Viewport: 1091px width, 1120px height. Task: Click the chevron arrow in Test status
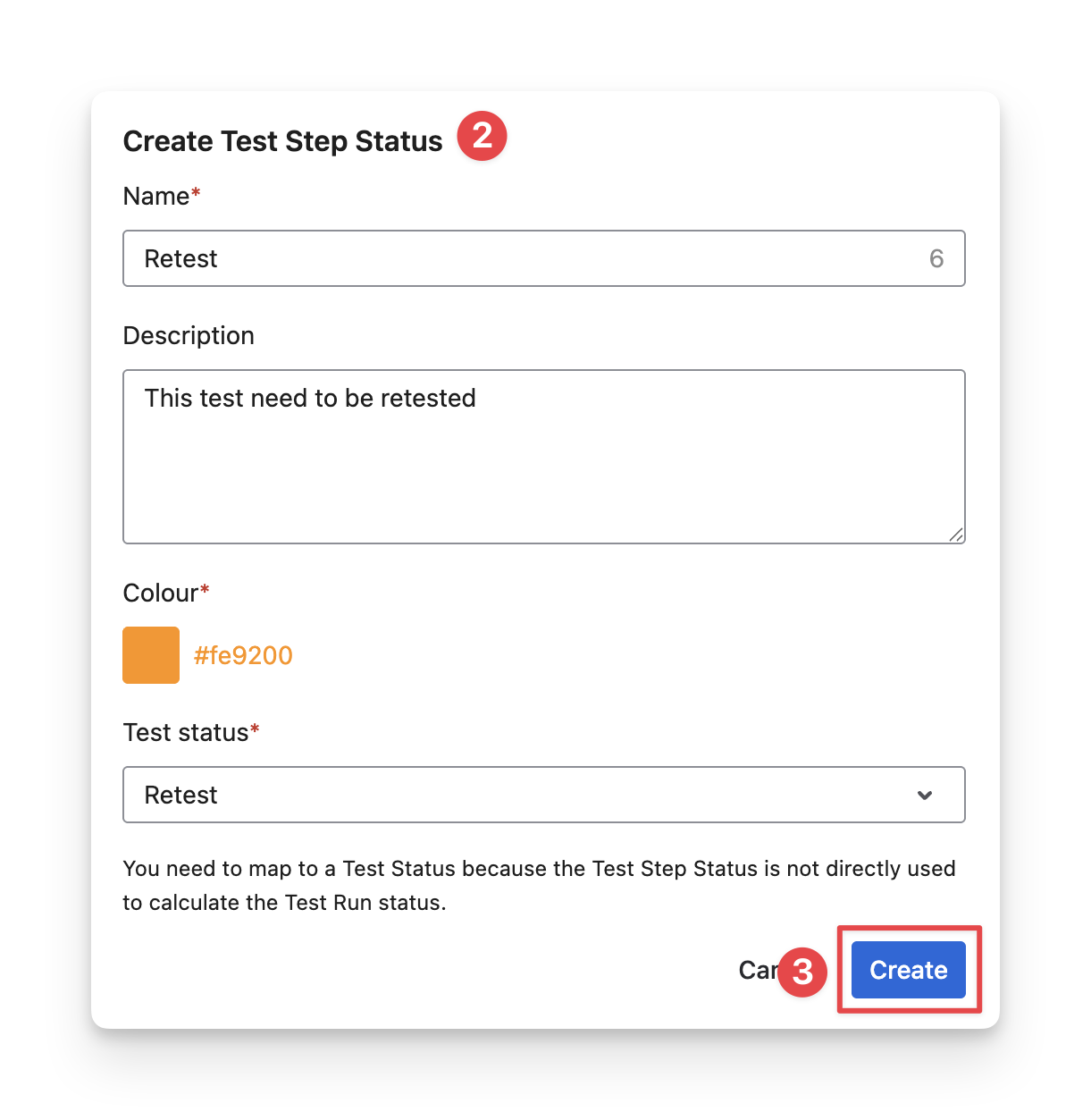[x=925, y=795]
